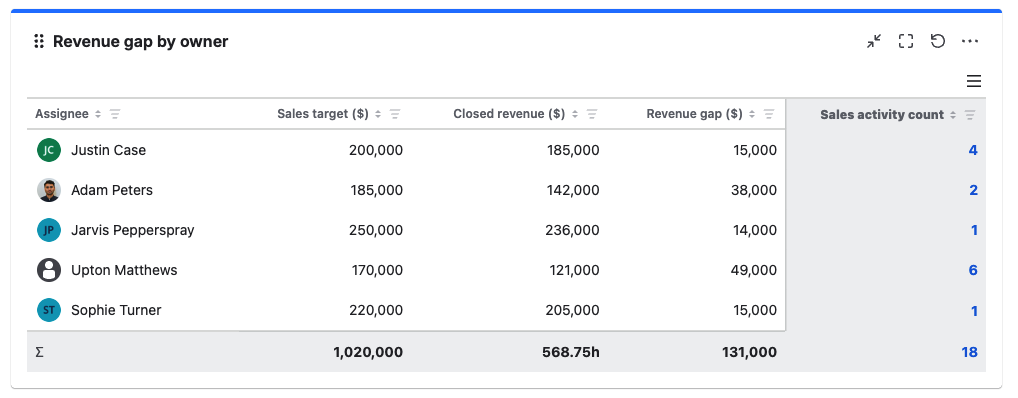
Task: Select the Justin Case name
Action: click(108, 150)
